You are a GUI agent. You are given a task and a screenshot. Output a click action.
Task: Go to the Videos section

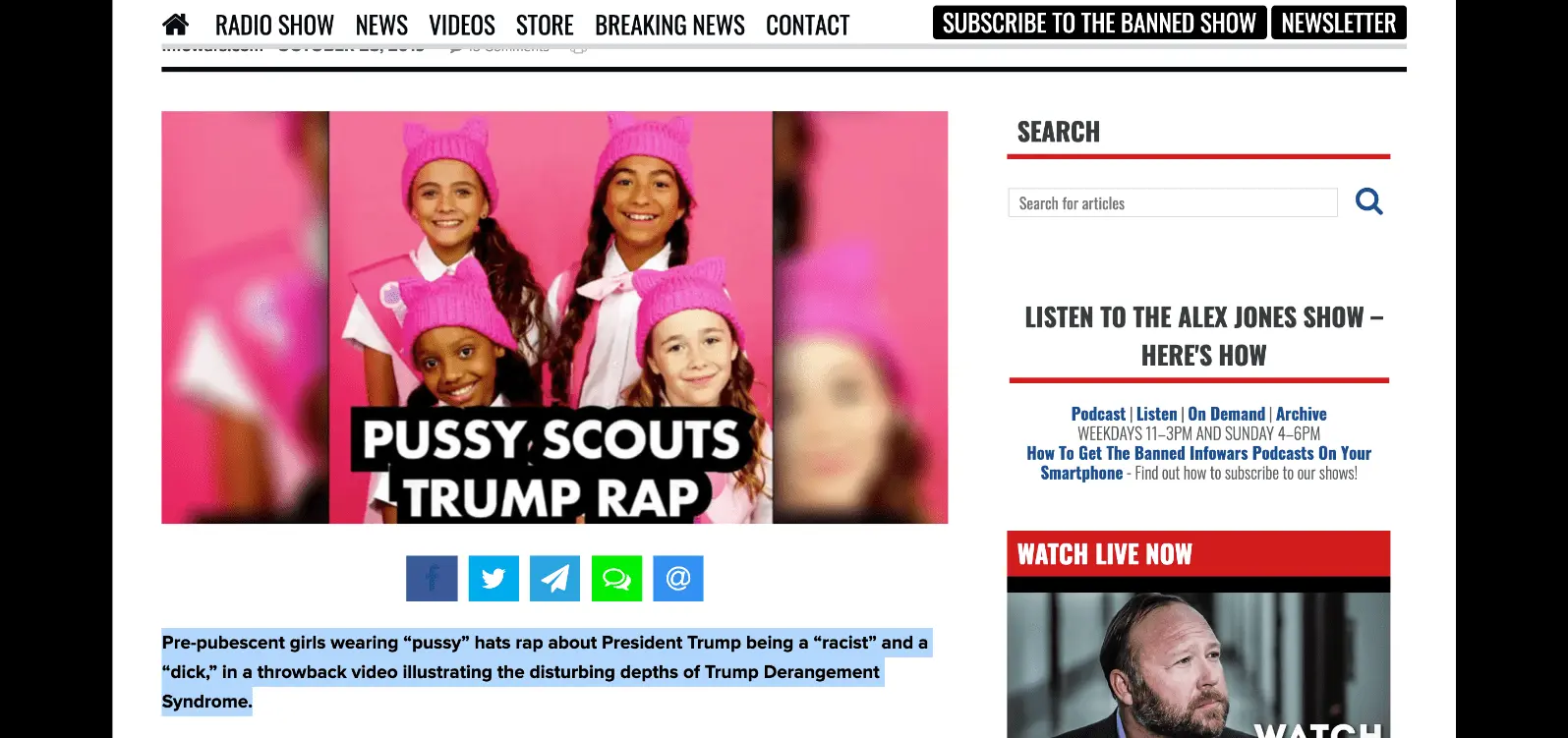[x=462, y=26]
